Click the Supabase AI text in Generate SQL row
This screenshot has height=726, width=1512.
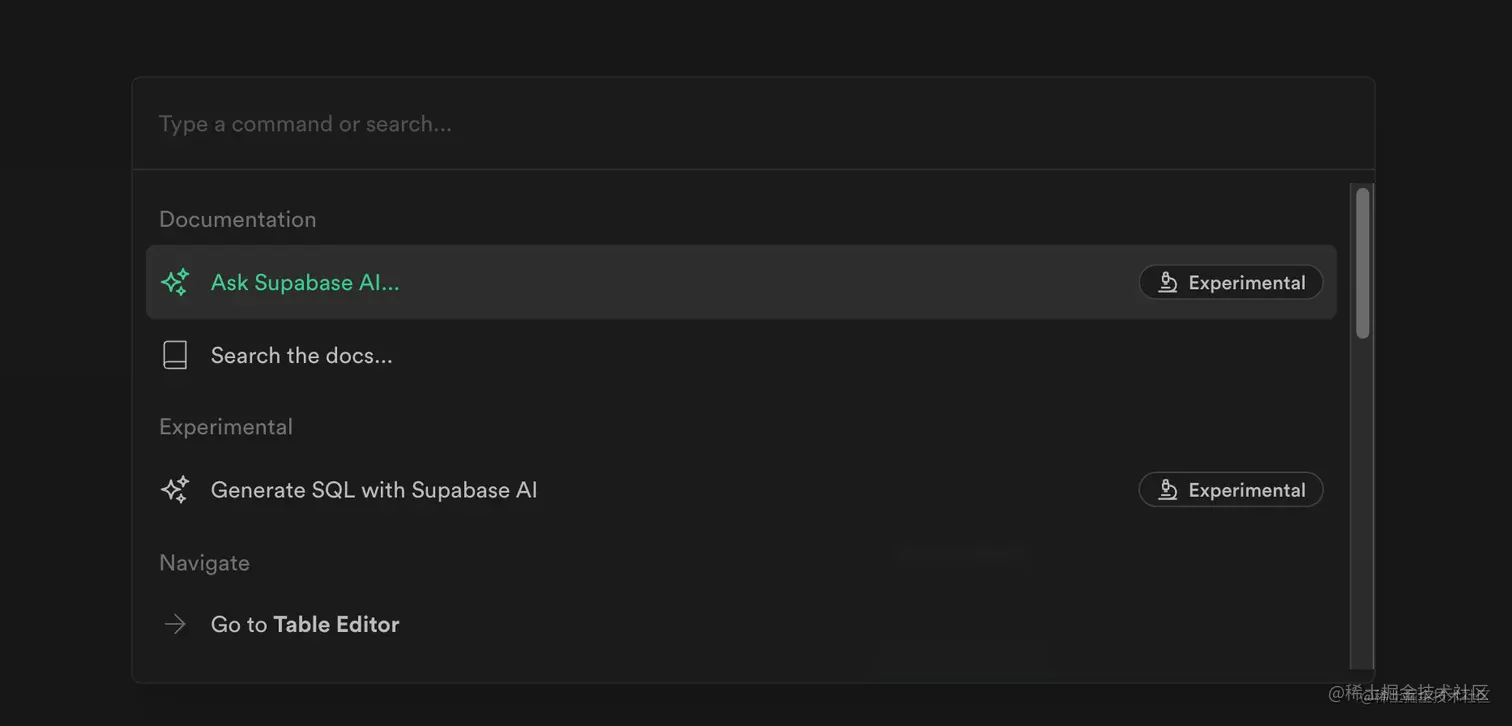[474, 490]
